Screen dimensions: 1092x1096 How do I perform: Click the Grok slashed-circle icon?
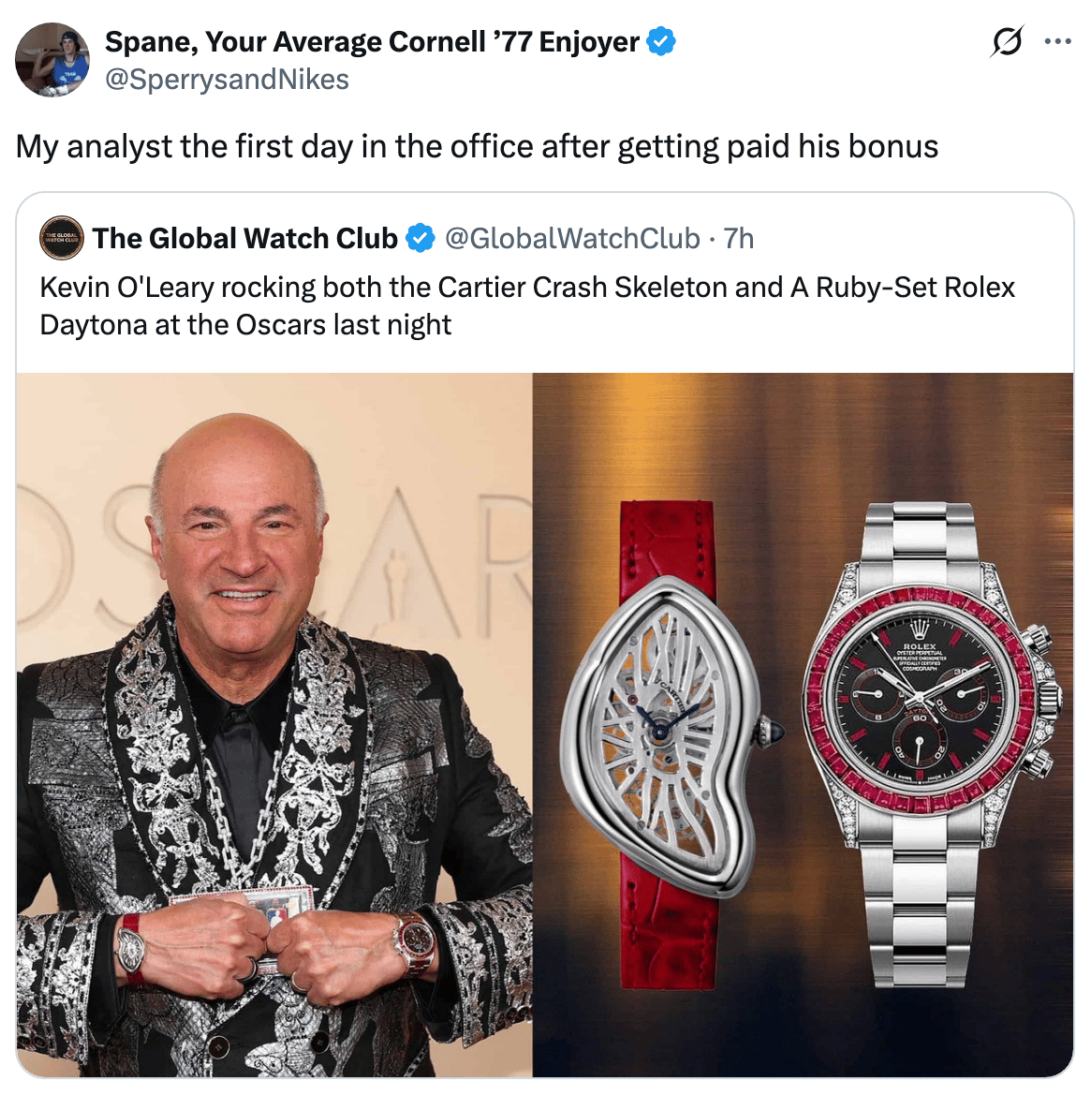tap(1007, 42)
